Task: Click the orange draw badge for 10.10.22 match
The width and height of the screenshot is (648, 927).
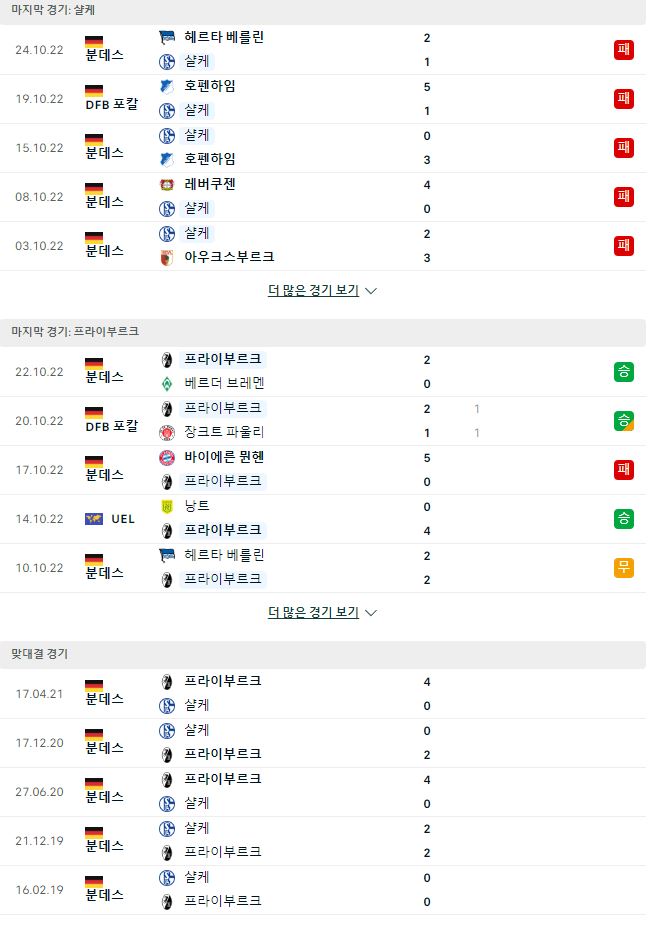Action: 624,568
